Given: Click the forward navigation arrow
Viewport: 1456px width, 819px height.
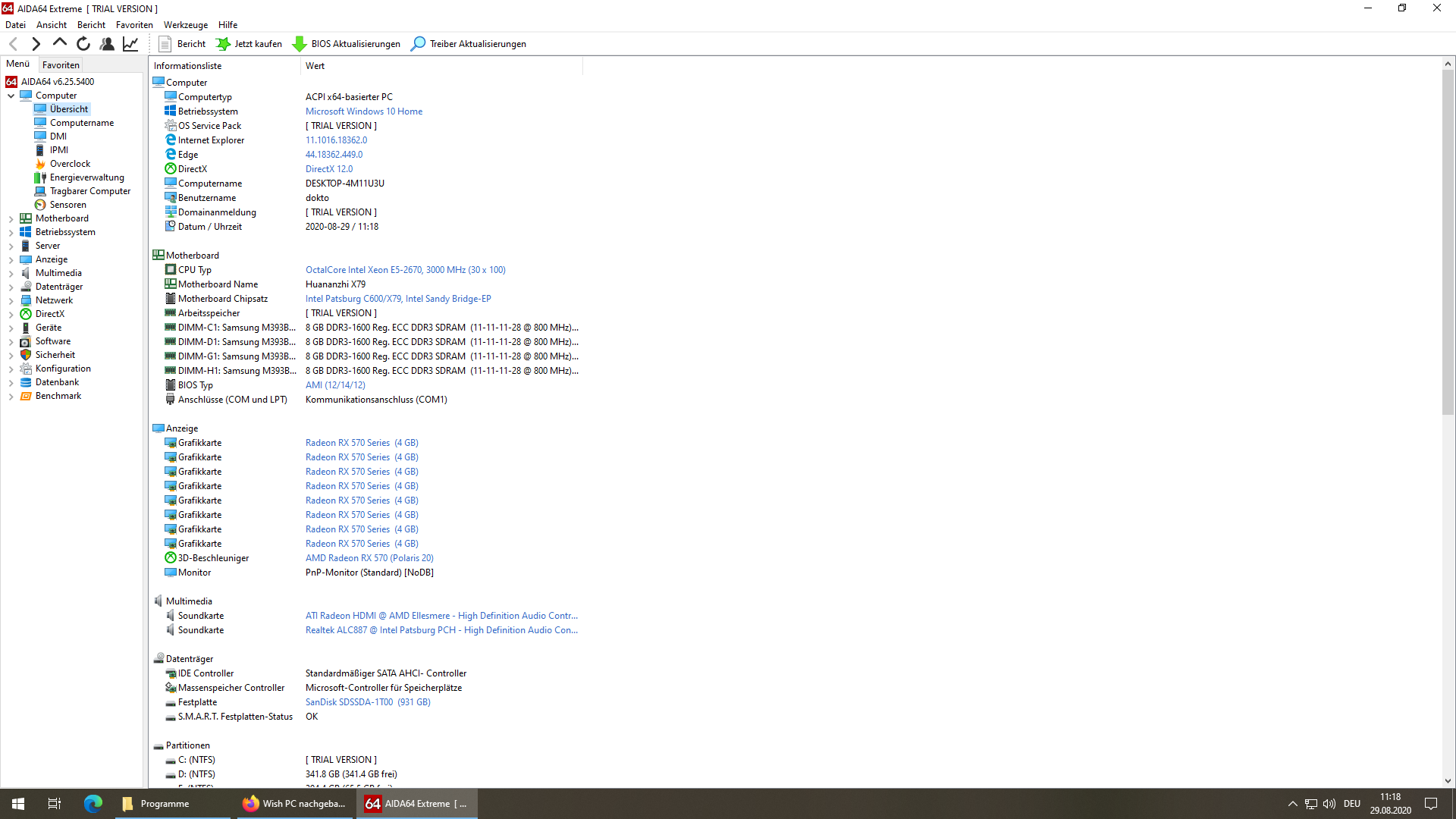Looking at the screenshot, I should point(36,44).
